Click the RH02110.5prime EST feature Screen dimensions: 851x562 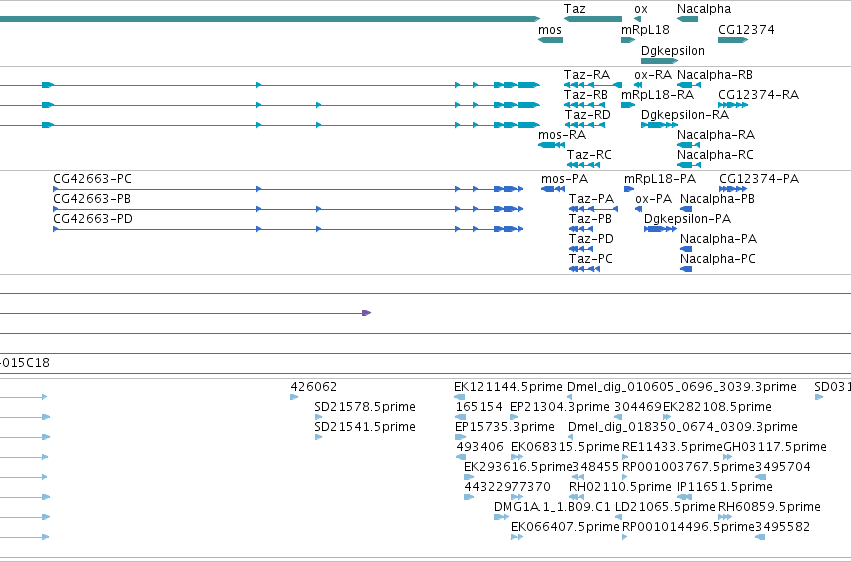576,497
